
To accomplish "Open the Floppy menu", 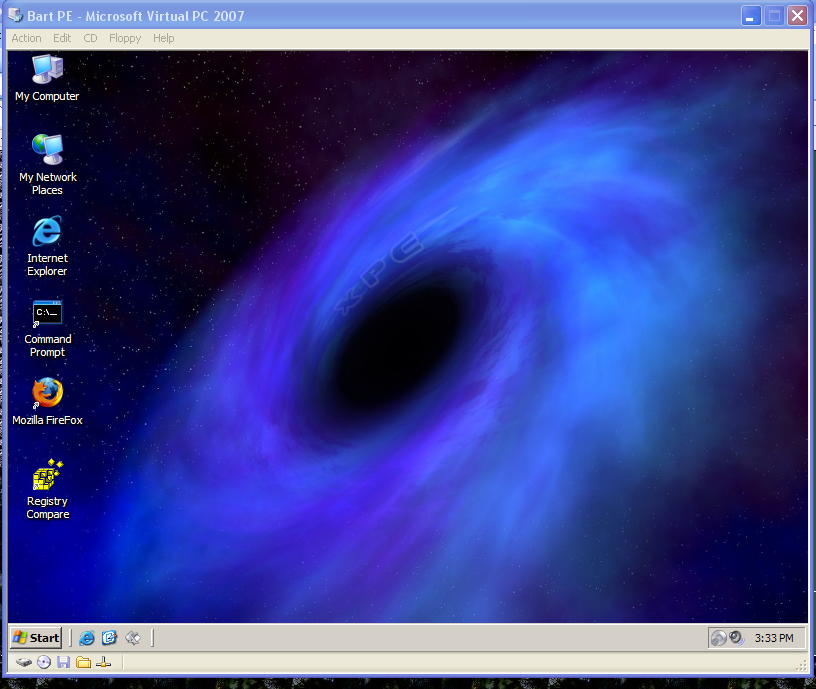I will (125, 38).
